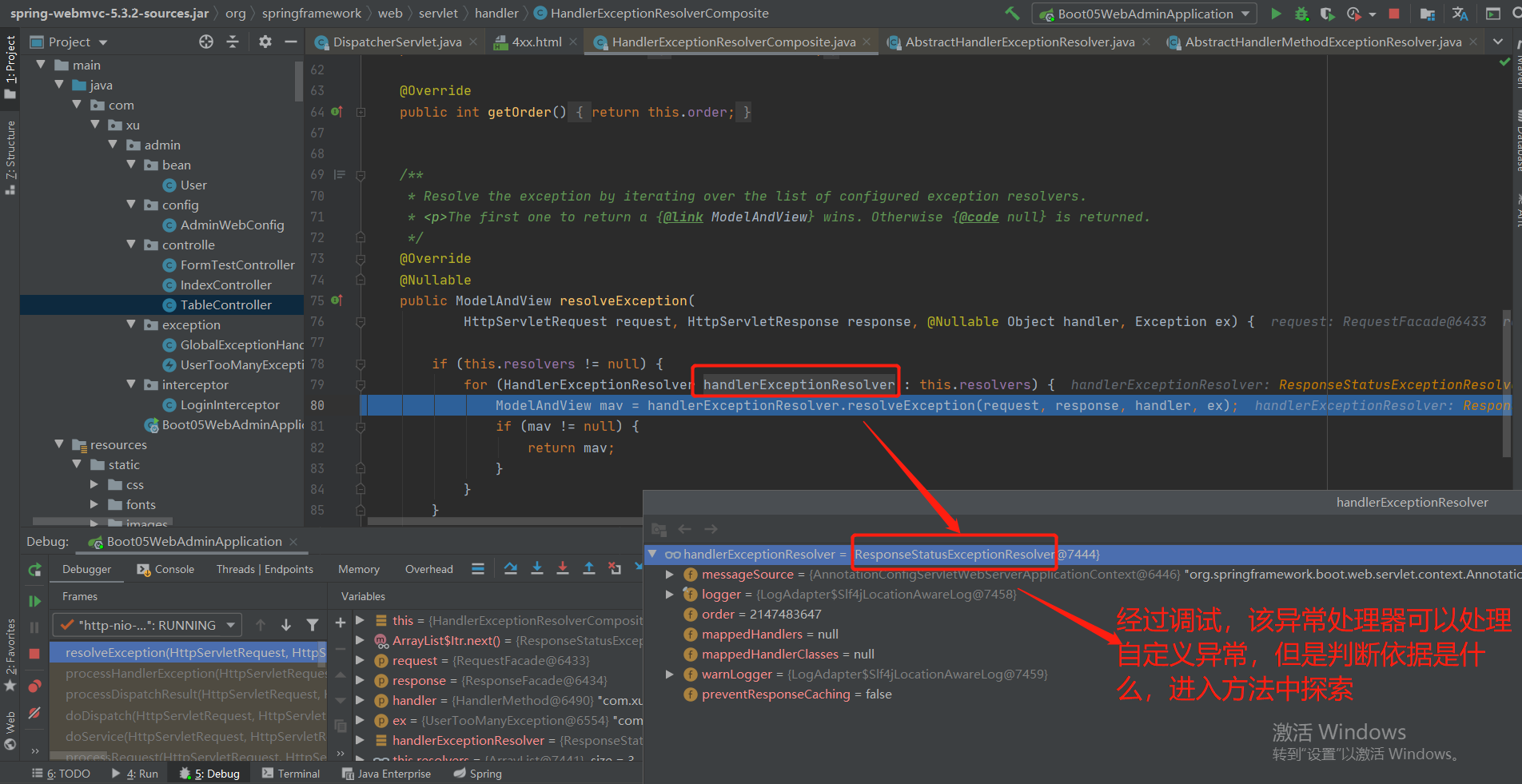Open the Overhead tab in Debug panel
This screenshot has height=784, width=1522.
(428, 569)
